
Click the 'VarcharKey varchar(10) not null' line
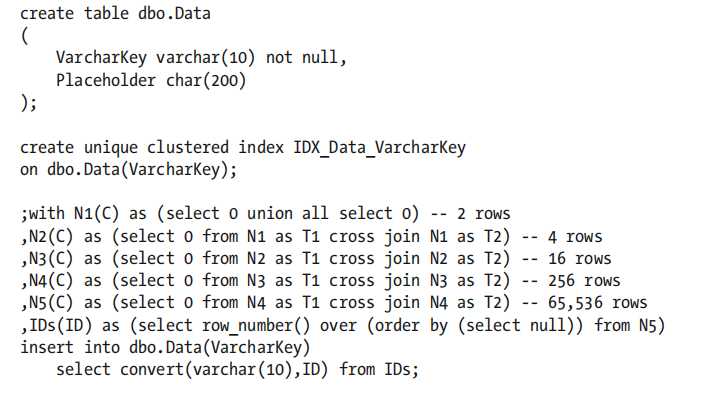(x=200, y=57)
